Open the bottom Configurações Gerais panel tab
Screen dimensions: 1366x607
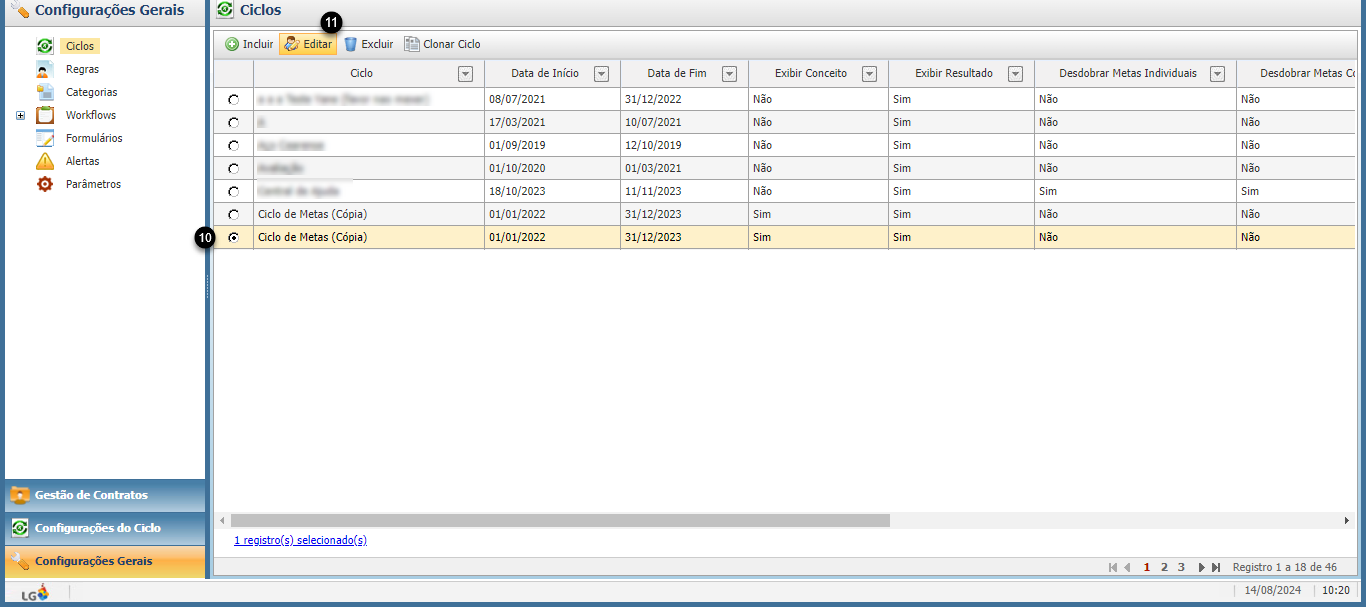[x=105, y=561]
